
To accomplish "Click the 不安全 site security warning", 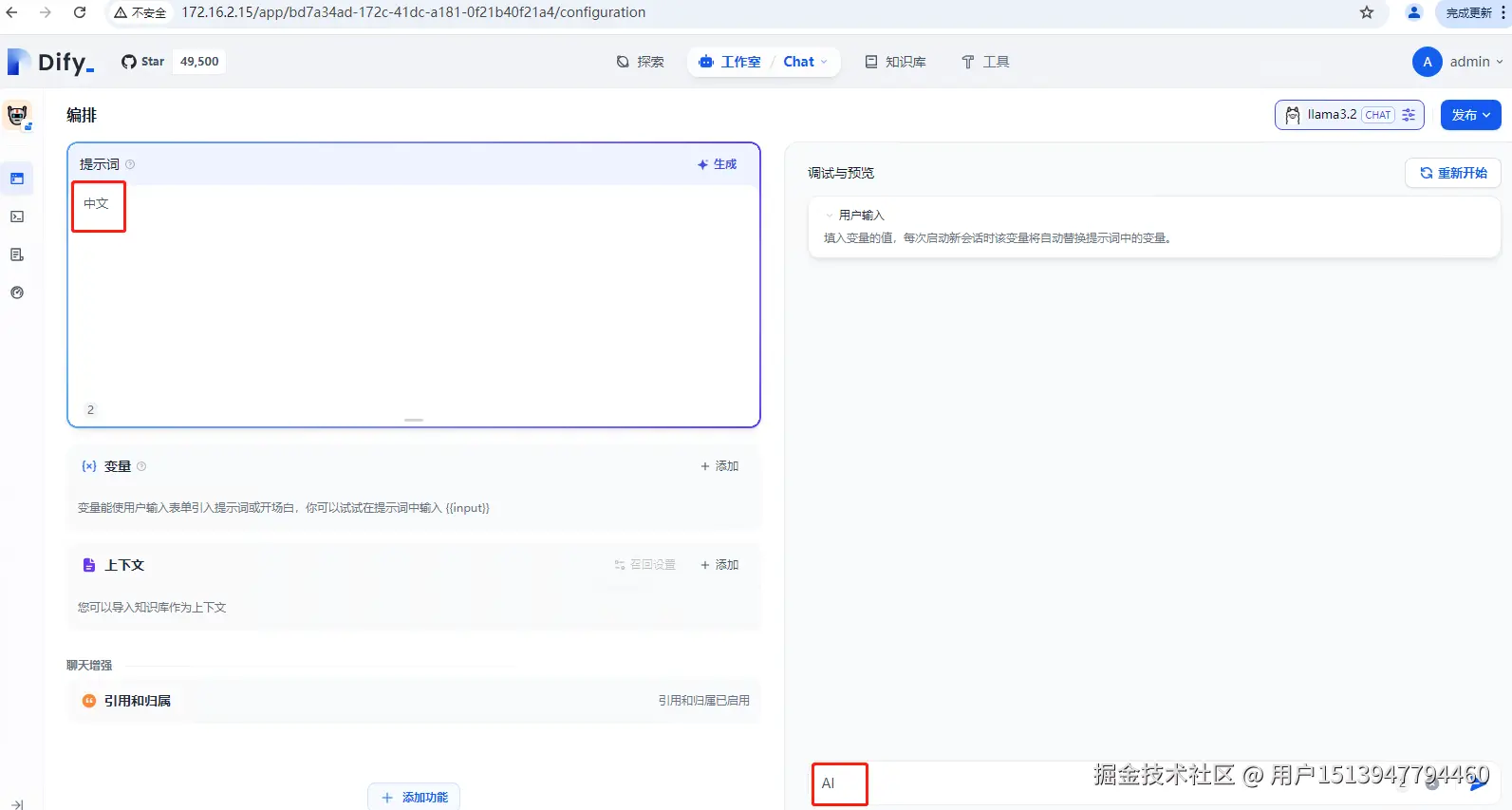I will tap(140, 12).
